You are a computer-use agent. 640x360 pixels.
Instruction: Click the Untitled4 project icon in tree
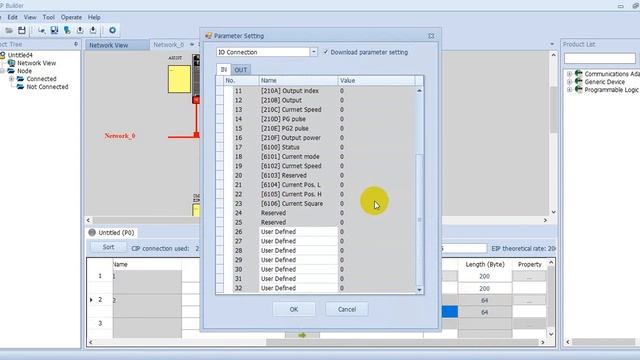coord(3,55)
